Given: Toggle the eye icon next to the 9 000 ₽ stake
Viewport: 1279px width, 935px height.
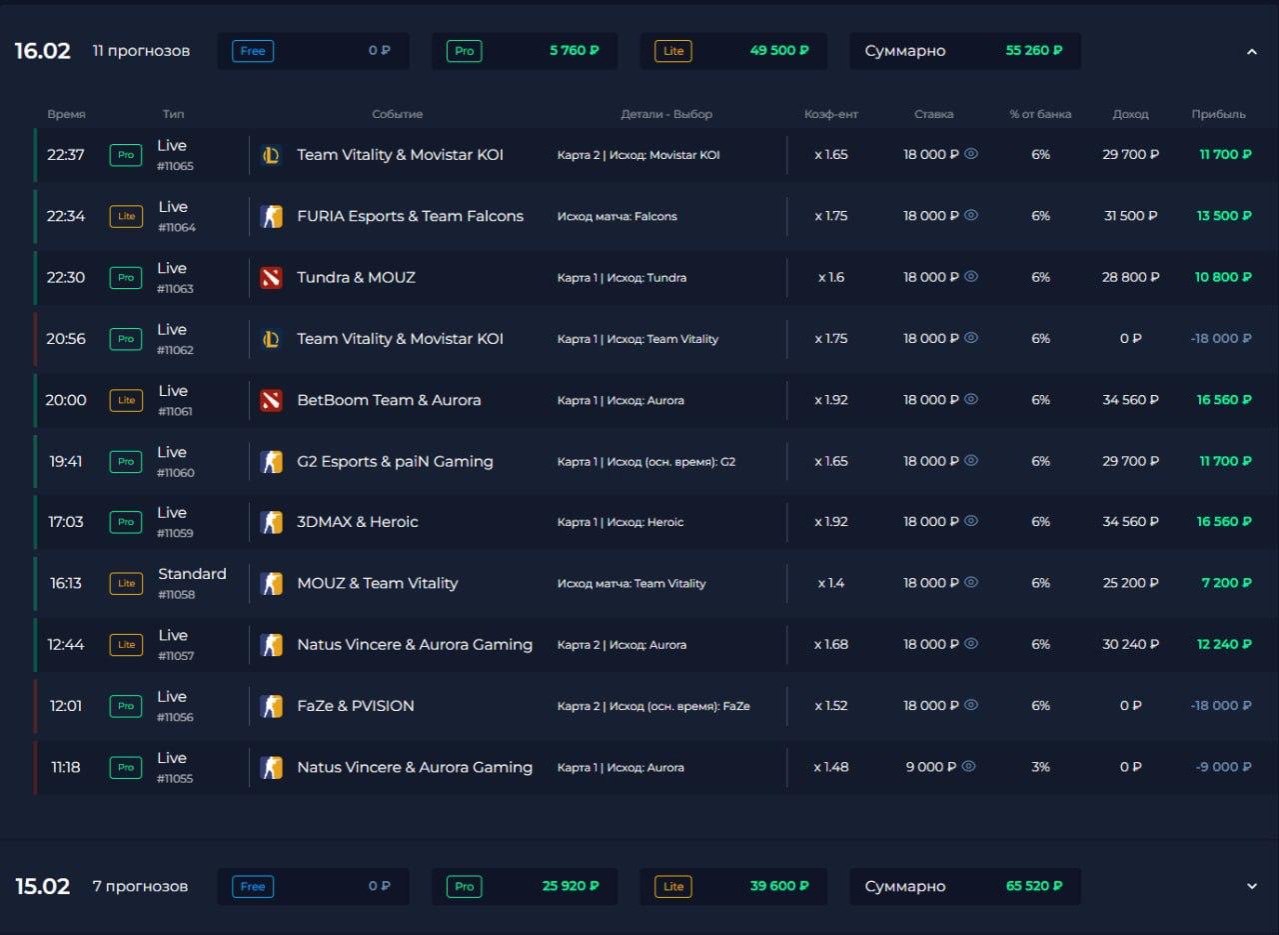Looking at the screenshot, I should point(968,766).
